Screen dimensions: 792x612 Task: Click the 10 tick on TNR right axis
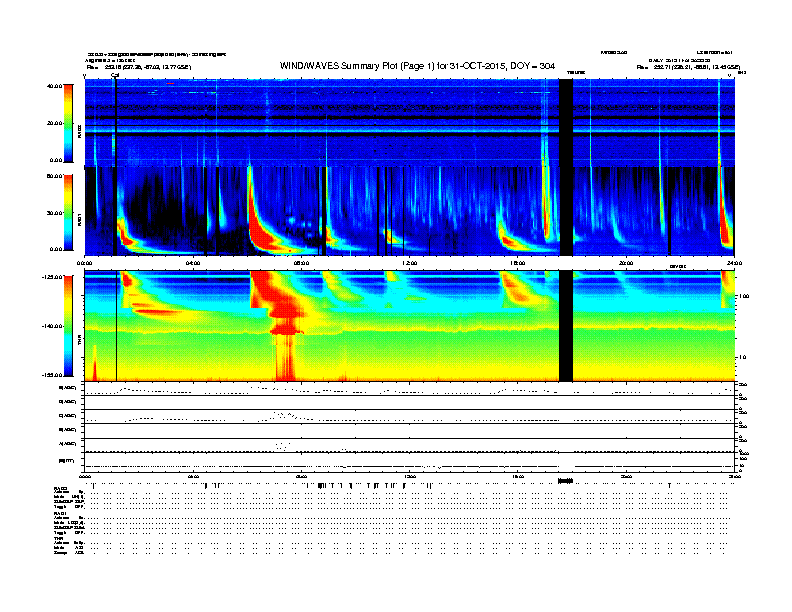tap(744, 357)
